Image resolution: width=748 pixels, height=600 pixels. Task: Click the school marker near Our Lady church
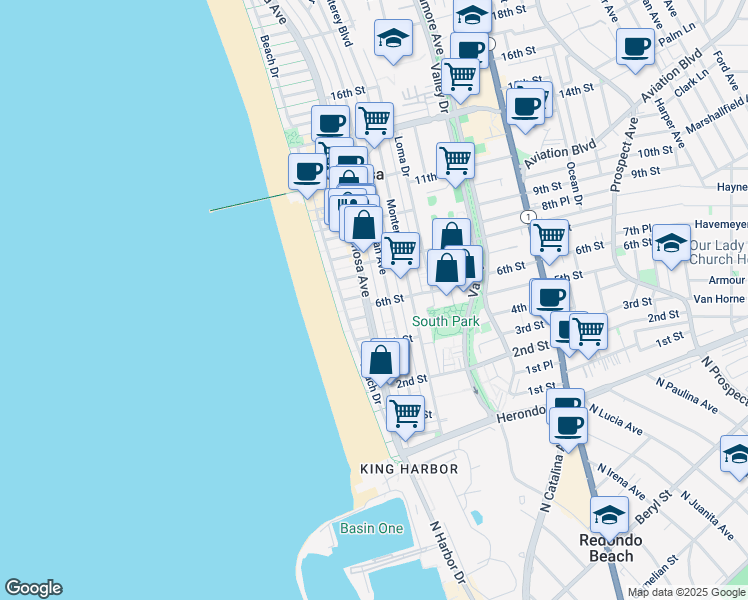click(671, 243)
